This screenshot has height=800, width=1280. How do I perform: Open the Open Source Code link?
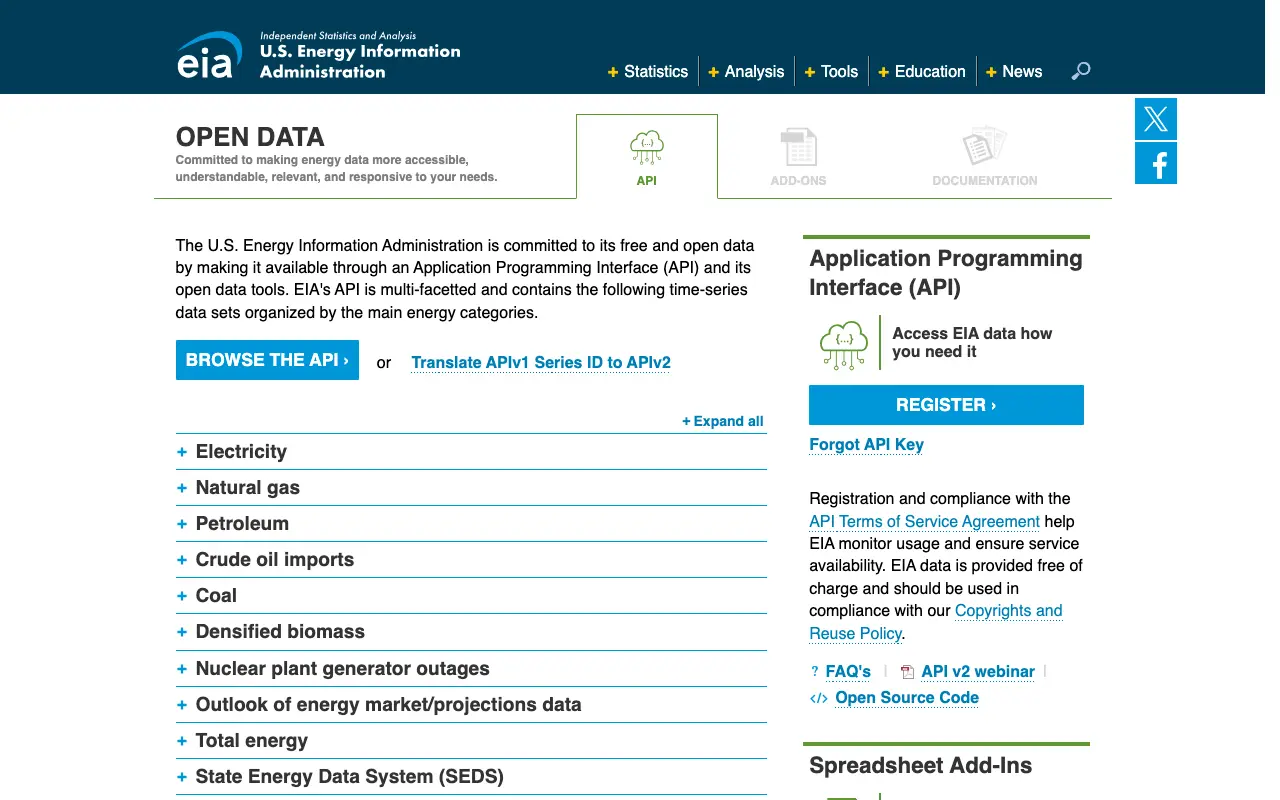pyautogui.click(x=907, y=698)
